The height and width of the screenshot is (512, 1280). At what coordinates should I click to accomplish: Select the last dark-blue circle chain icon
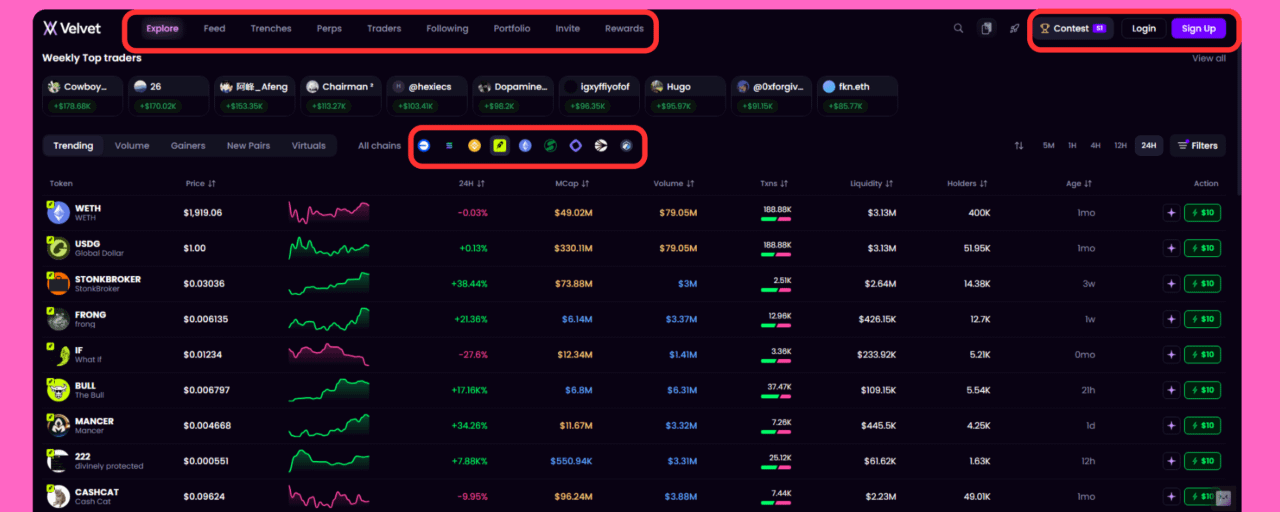click(626, 146)
